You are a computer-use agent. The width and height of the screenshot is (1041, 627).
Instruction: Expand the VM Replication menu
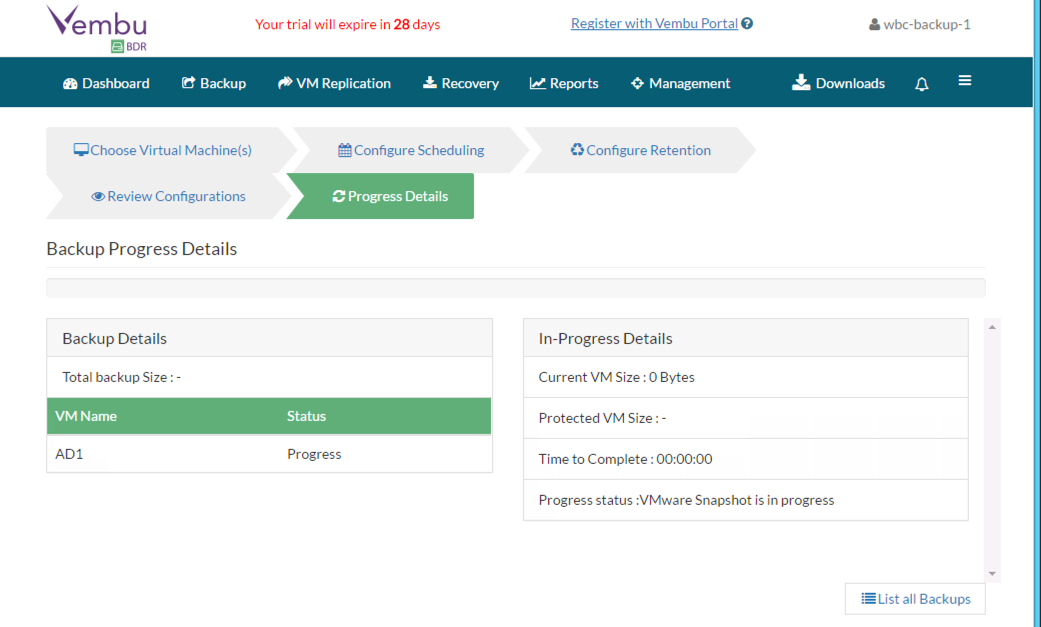point(334,84)
